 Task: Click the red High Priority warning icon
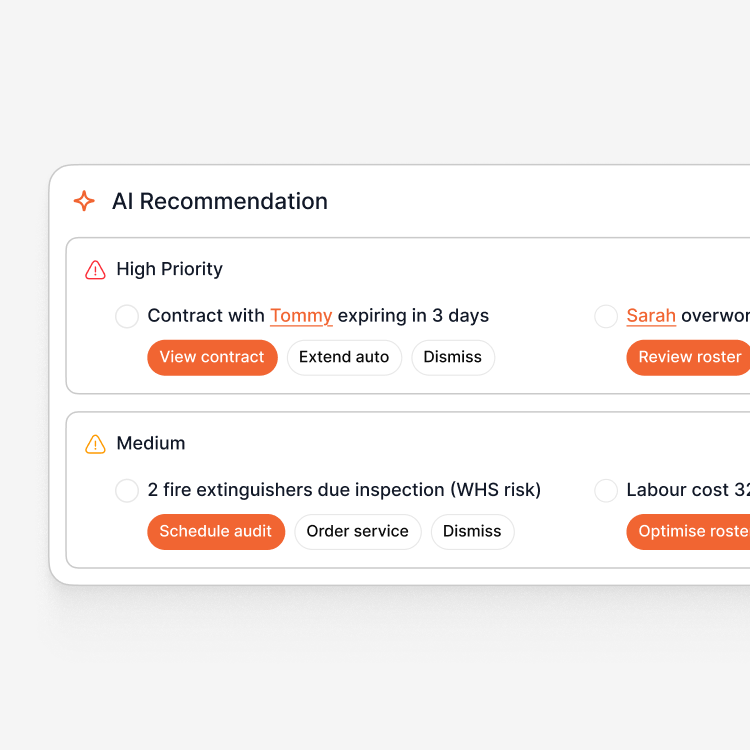pyautogui.click(x=95, y=269)
